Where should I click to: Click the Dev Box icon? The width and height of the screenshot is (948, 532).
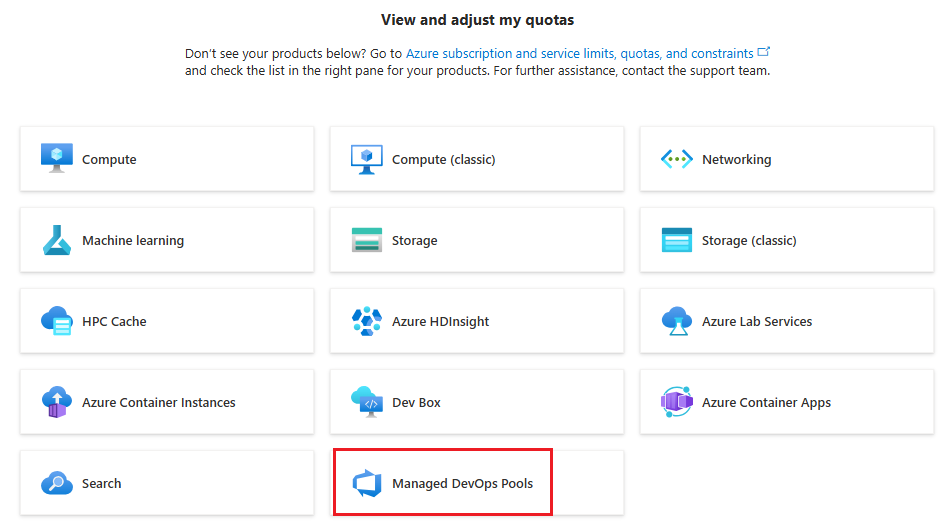point(367,402)
